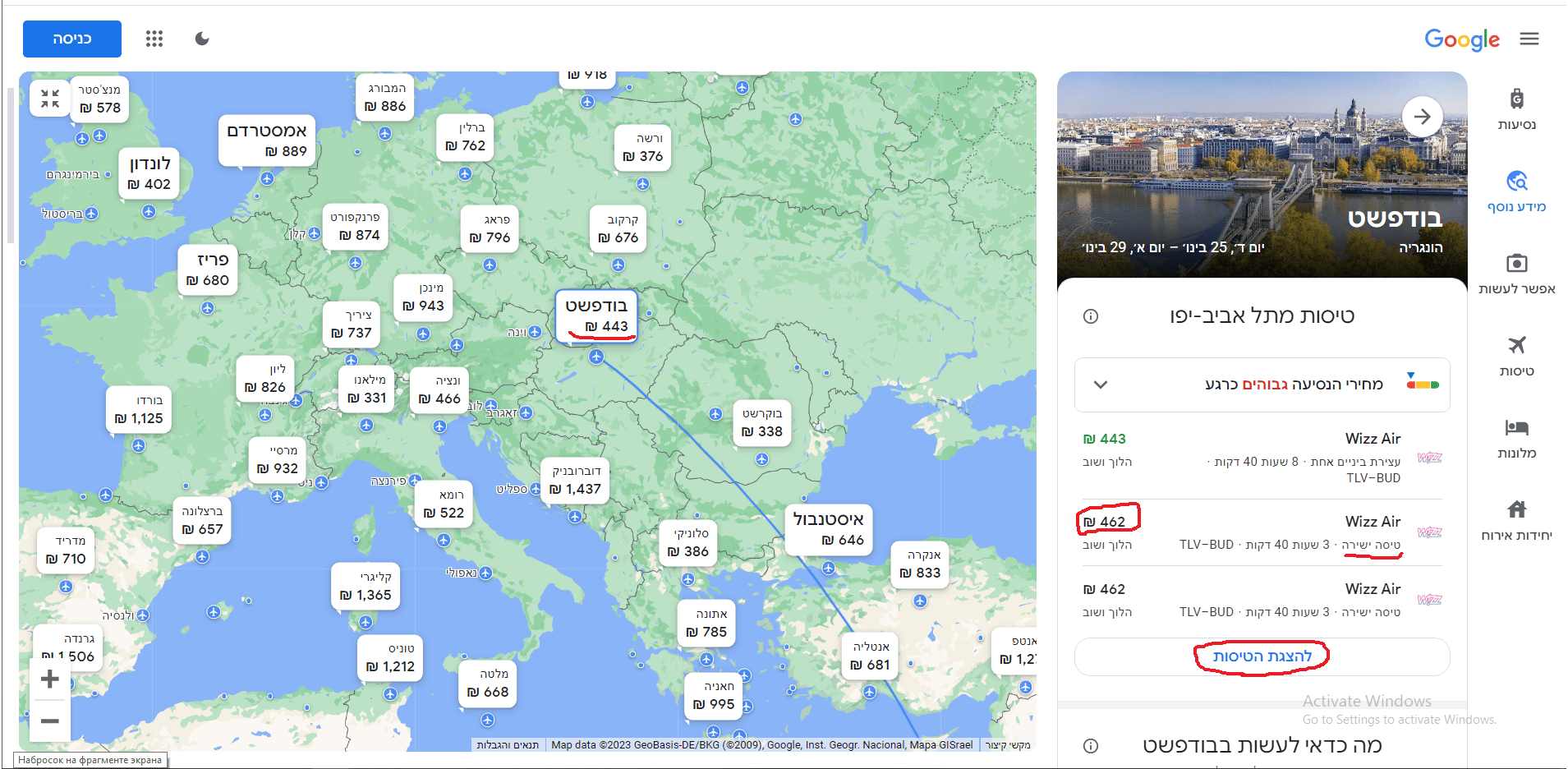Open the Travel sidebar item
Image resolution: width=1568 pixels, height=769 pixels.
pos(1516,108)
